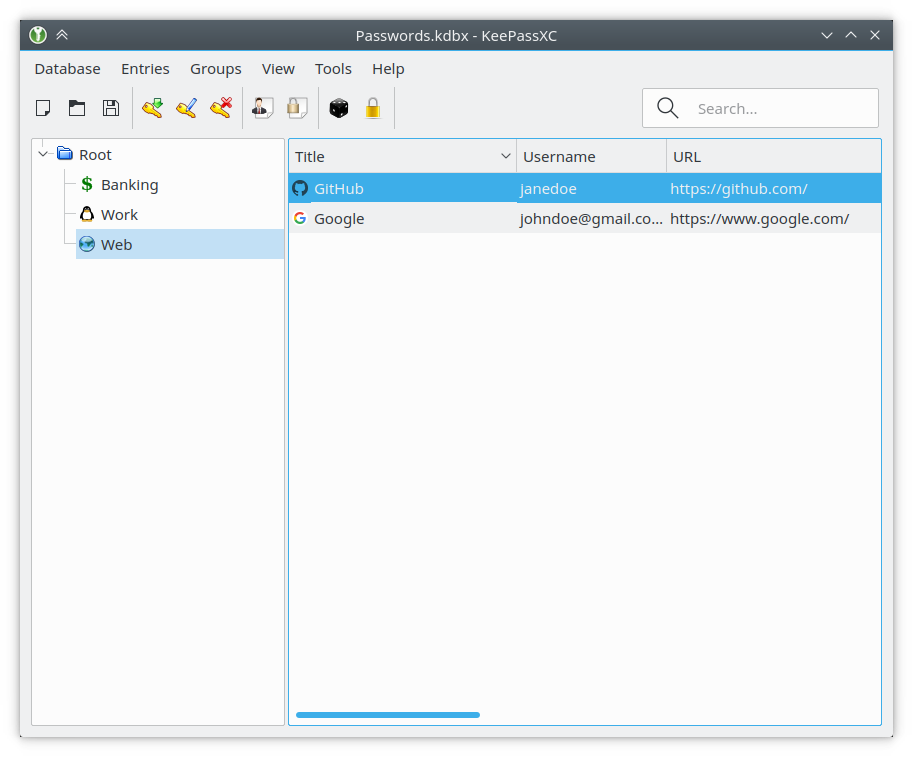The image size is (913, 757).
Task: Open the Tools menu
Action: click(x=333, y=69)
